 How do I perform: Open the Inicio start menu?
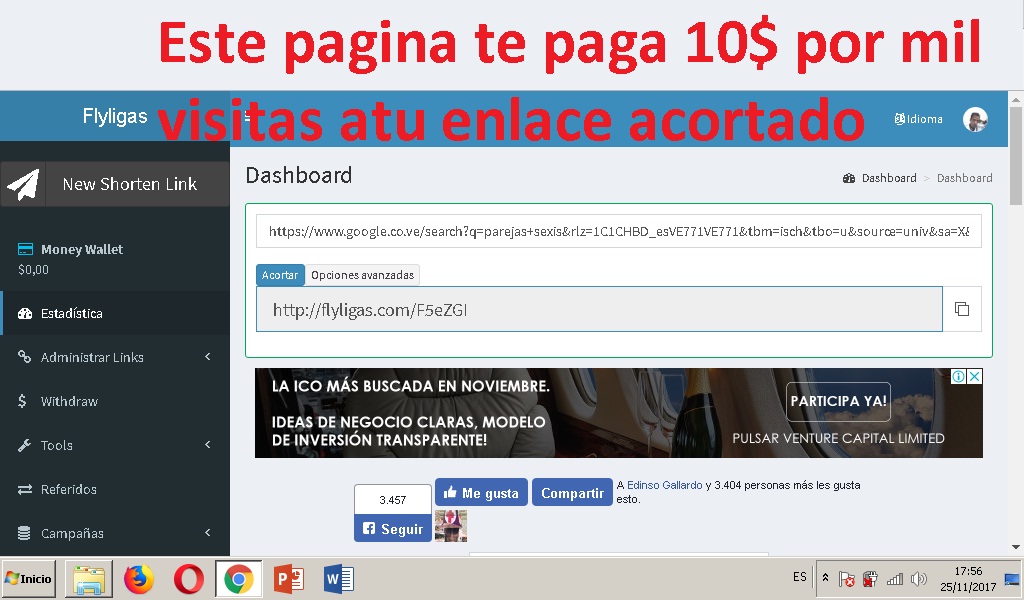click(x=28, y=578)
